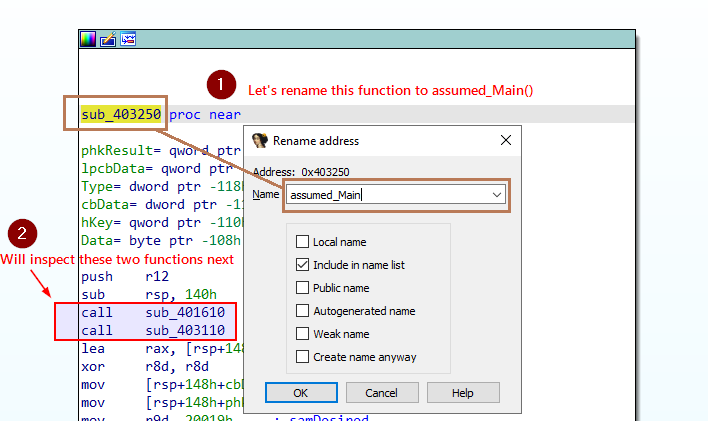Click the edit node pencil icon

108,39
